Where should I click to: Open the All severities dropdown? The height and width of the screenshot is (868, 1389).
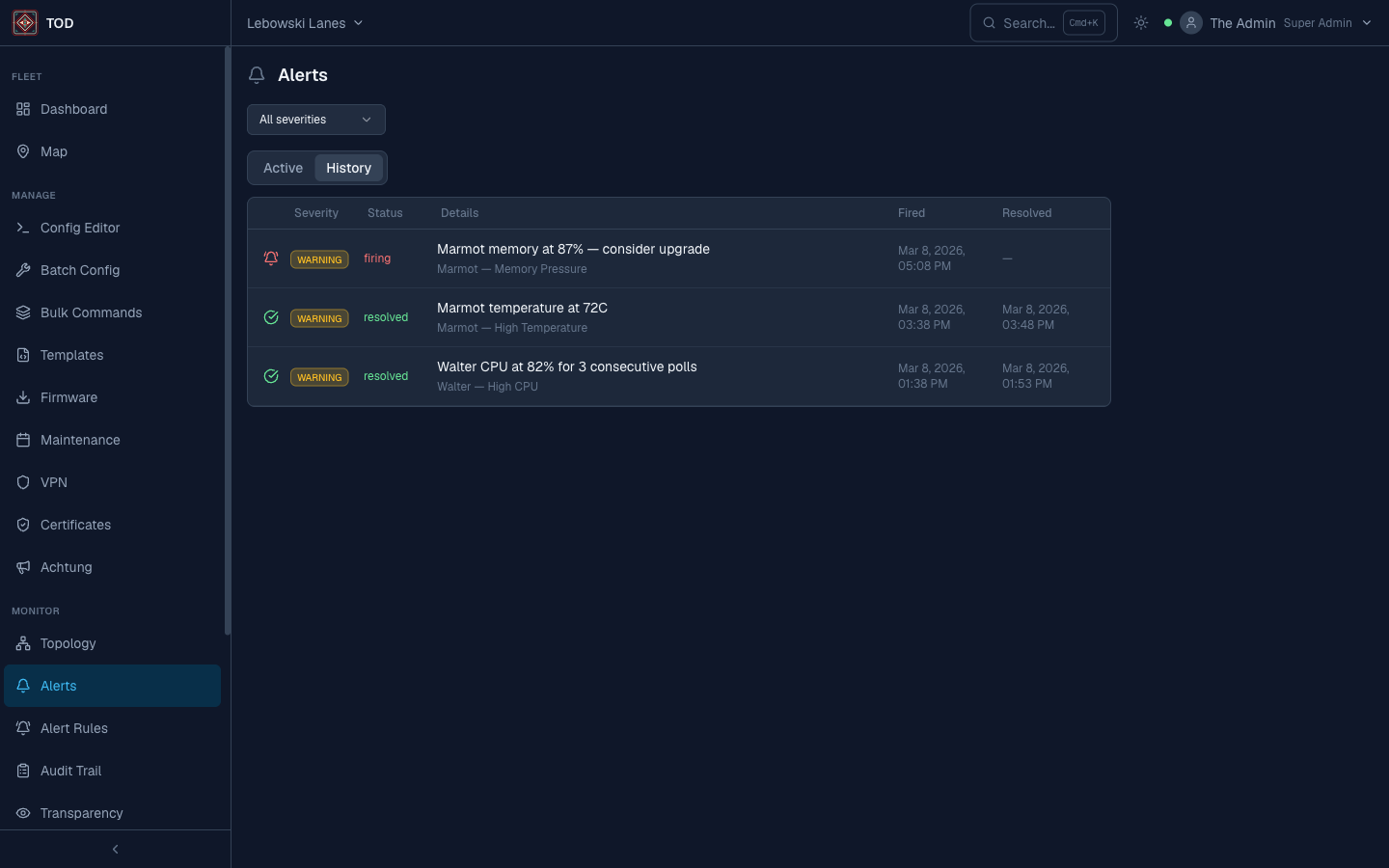[315, 119]
